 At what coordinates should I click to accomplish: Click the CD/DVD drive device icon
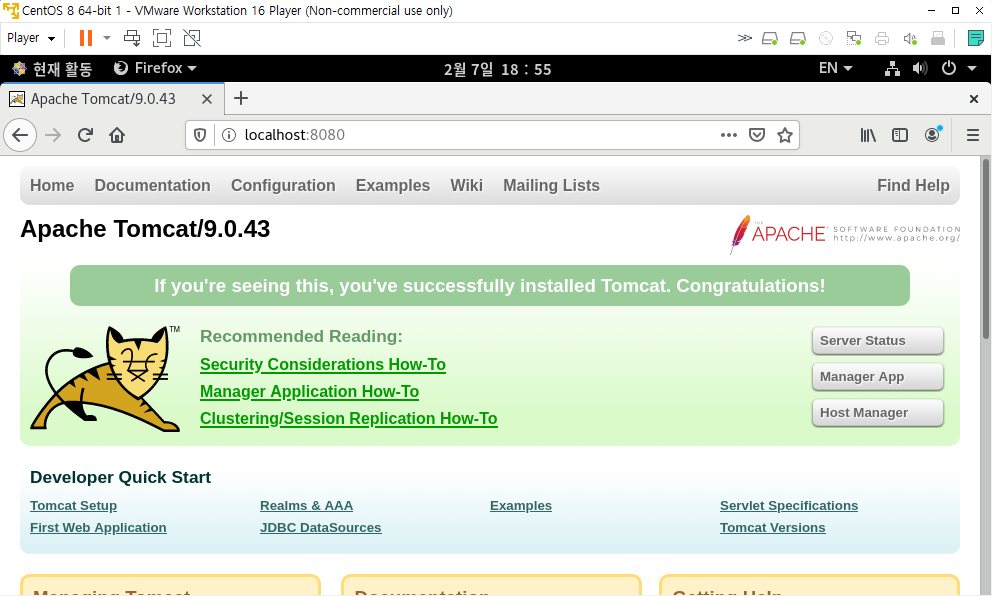[826, 39]
